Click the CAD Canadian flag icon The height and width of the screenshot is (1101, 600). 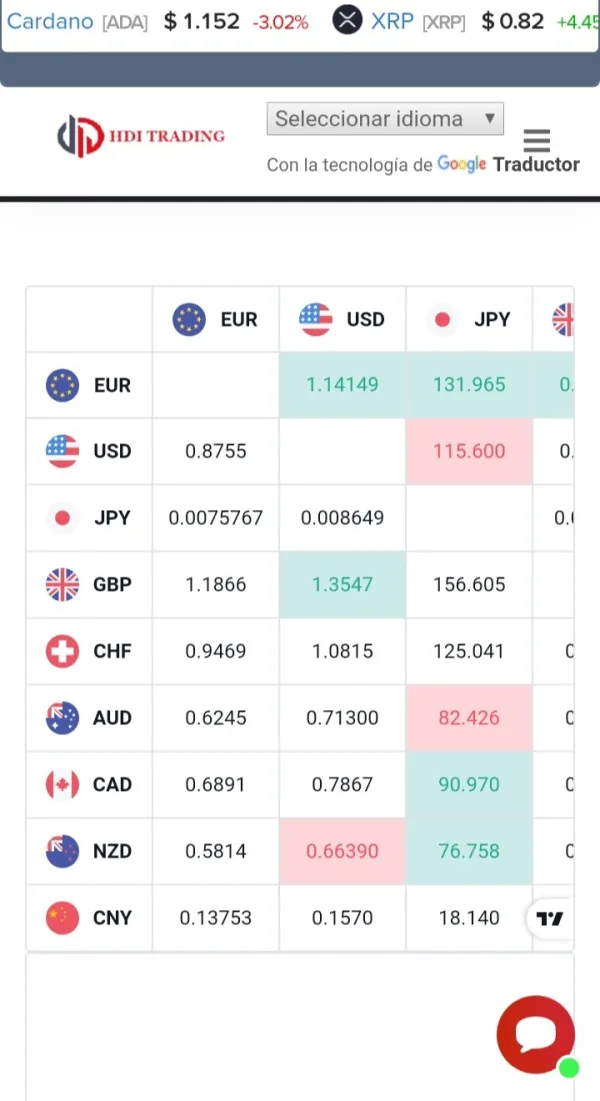pos(62,784)
